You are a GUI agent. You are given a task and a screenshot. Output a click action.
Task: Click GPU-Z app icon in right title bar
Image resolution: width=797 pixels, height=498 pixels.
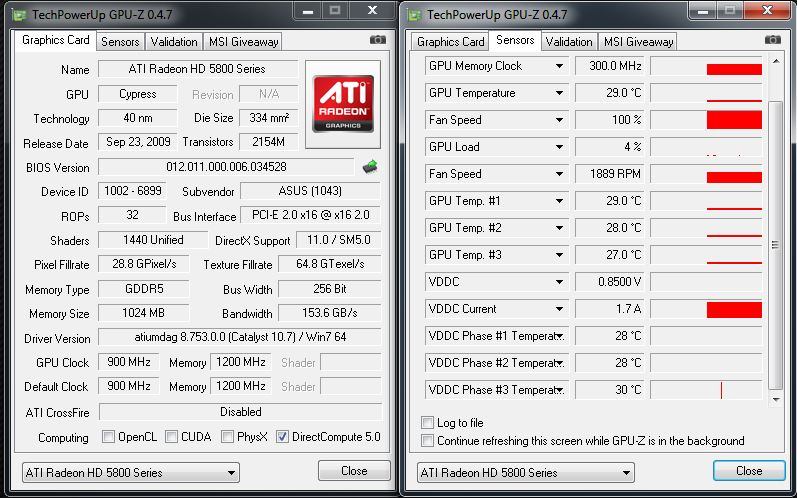(414, 15)
